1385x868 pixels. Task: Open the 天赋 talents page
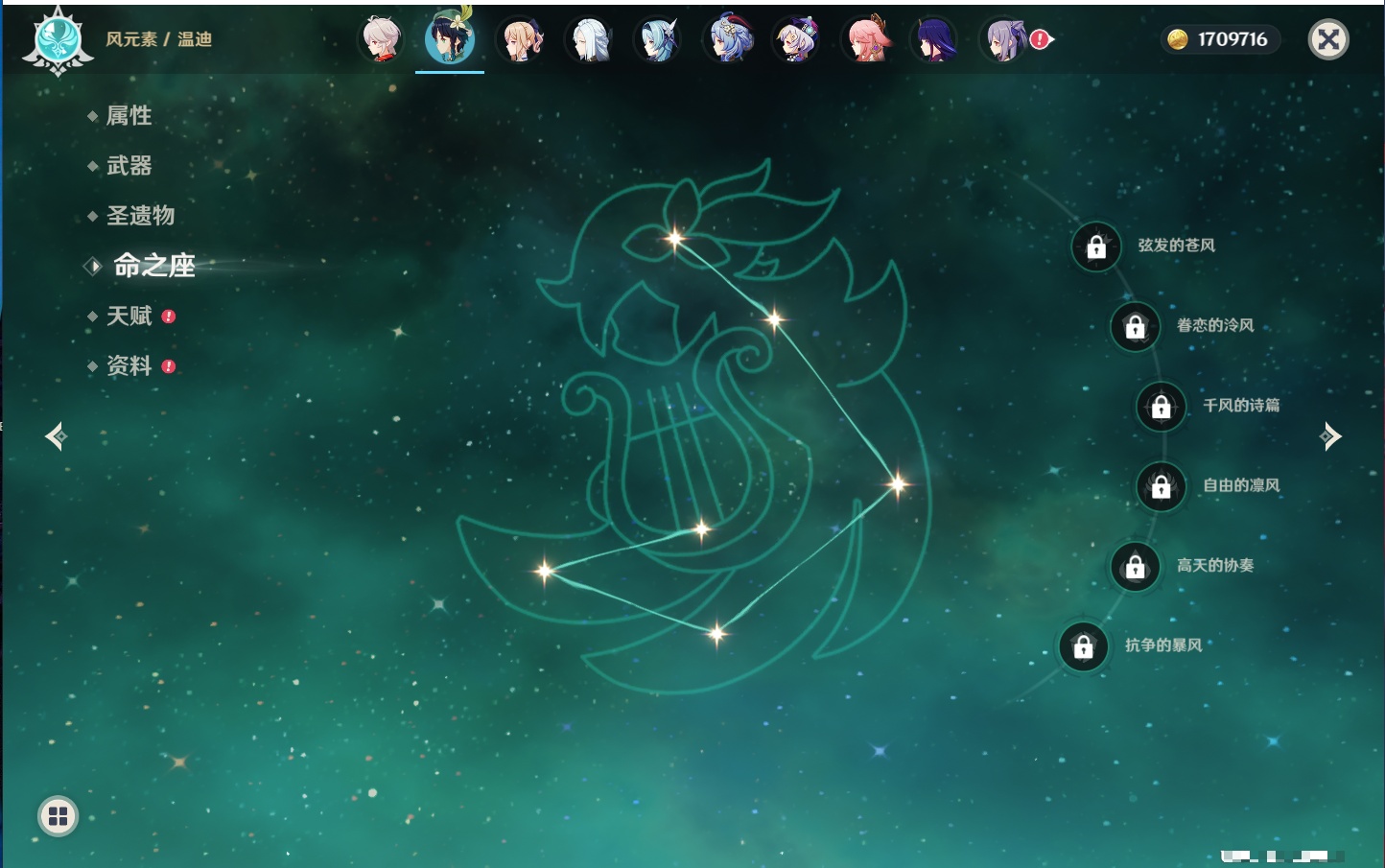coord(129,316)
